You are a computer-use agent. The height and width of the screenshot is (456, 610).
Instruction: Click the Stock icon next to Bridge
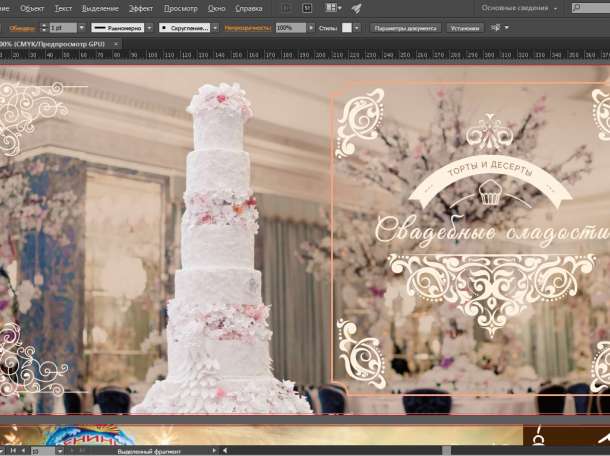click(306, 8)
